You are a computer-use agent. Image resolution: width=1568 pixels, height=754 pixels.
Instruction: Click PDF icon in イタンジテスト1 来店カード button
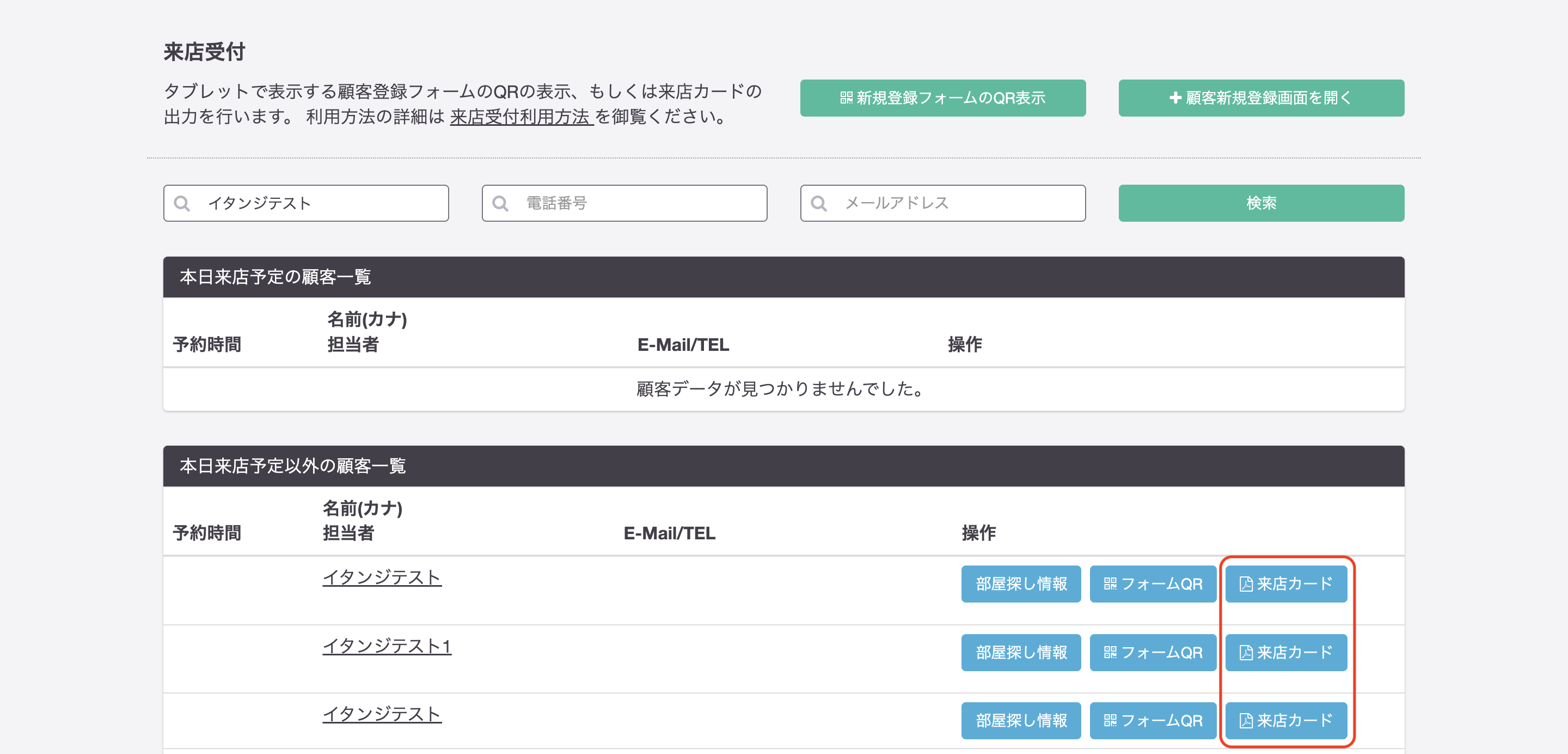tap(1245, 652)
